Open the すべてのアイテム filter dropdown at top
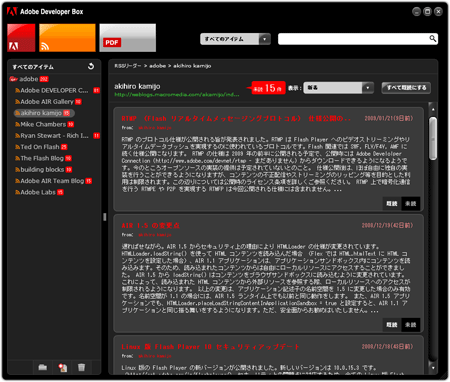 (235, 39)
